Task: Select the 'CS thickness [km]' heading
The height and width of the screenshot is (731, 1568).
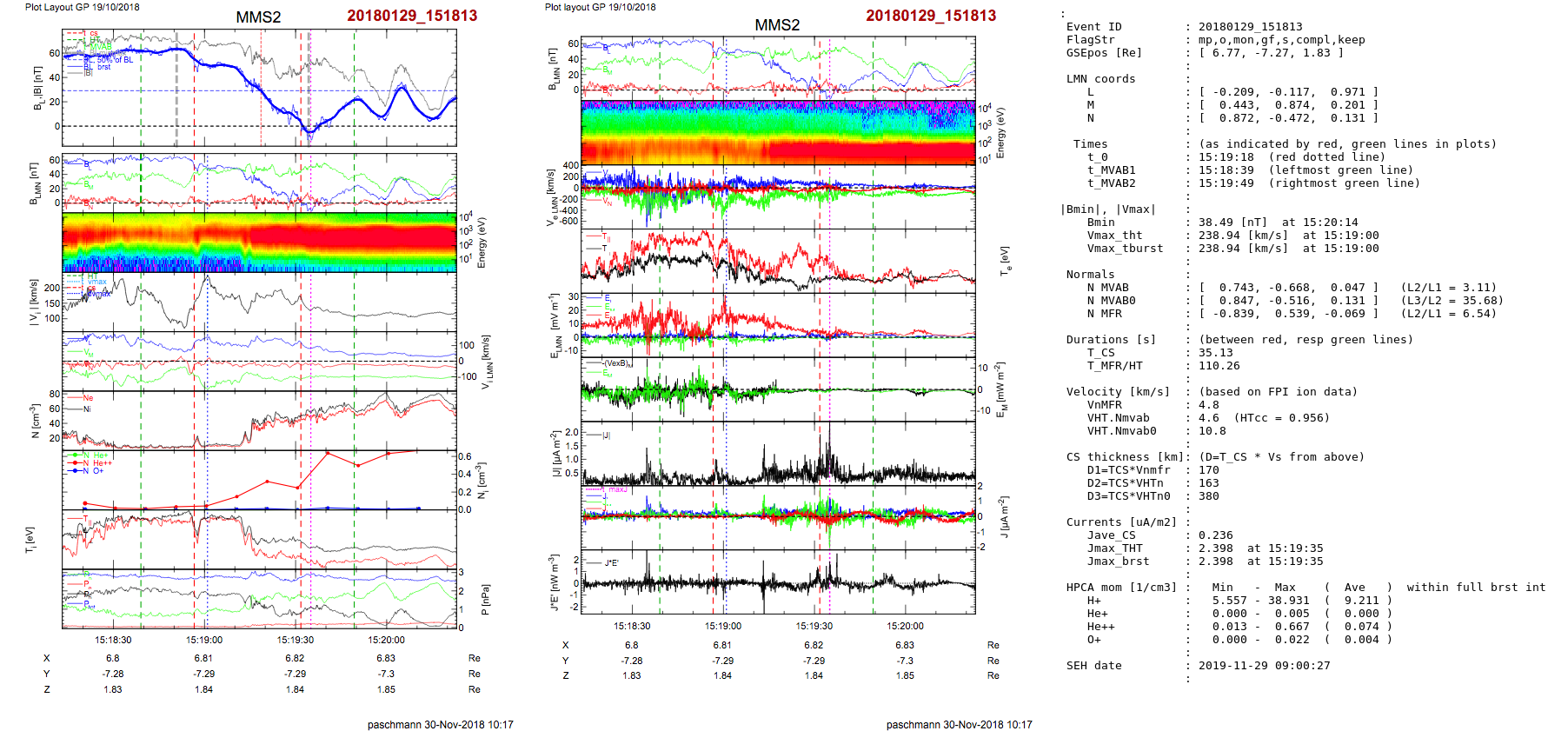Action: 1126,457
